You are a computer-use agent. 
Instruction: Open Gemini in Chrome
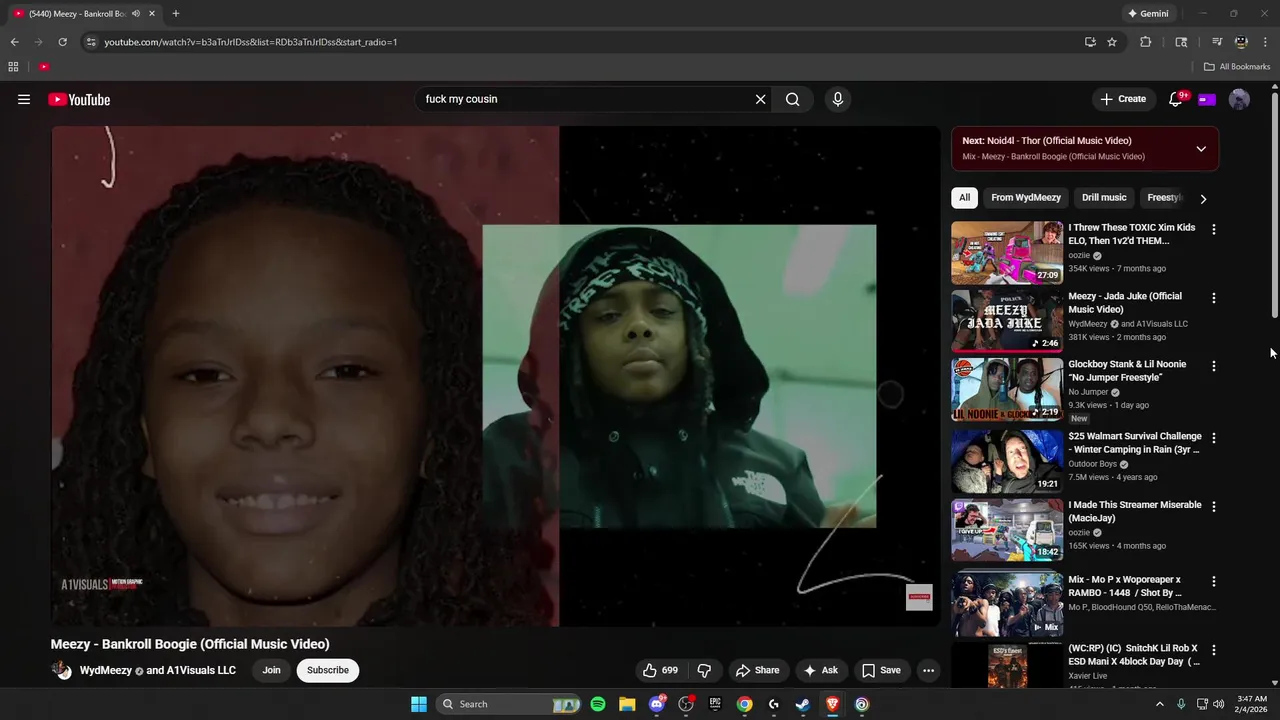tap(1148, 14)
